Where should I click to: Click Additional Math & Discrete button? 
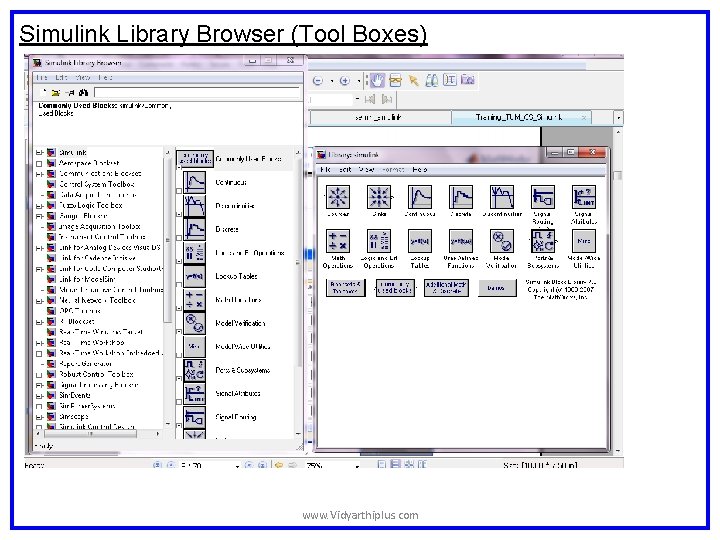point(446,287)
